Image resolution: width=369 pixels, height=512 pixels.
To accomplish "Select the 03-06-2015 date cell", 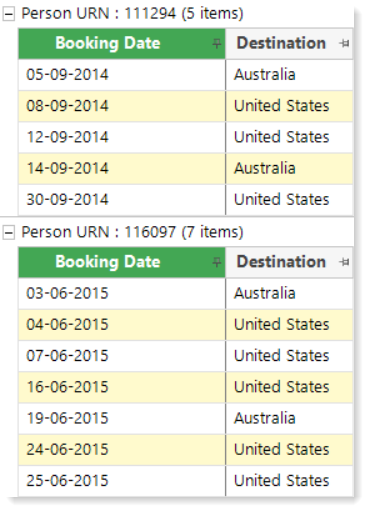I will pyautogui.click(x=122, y=293).
